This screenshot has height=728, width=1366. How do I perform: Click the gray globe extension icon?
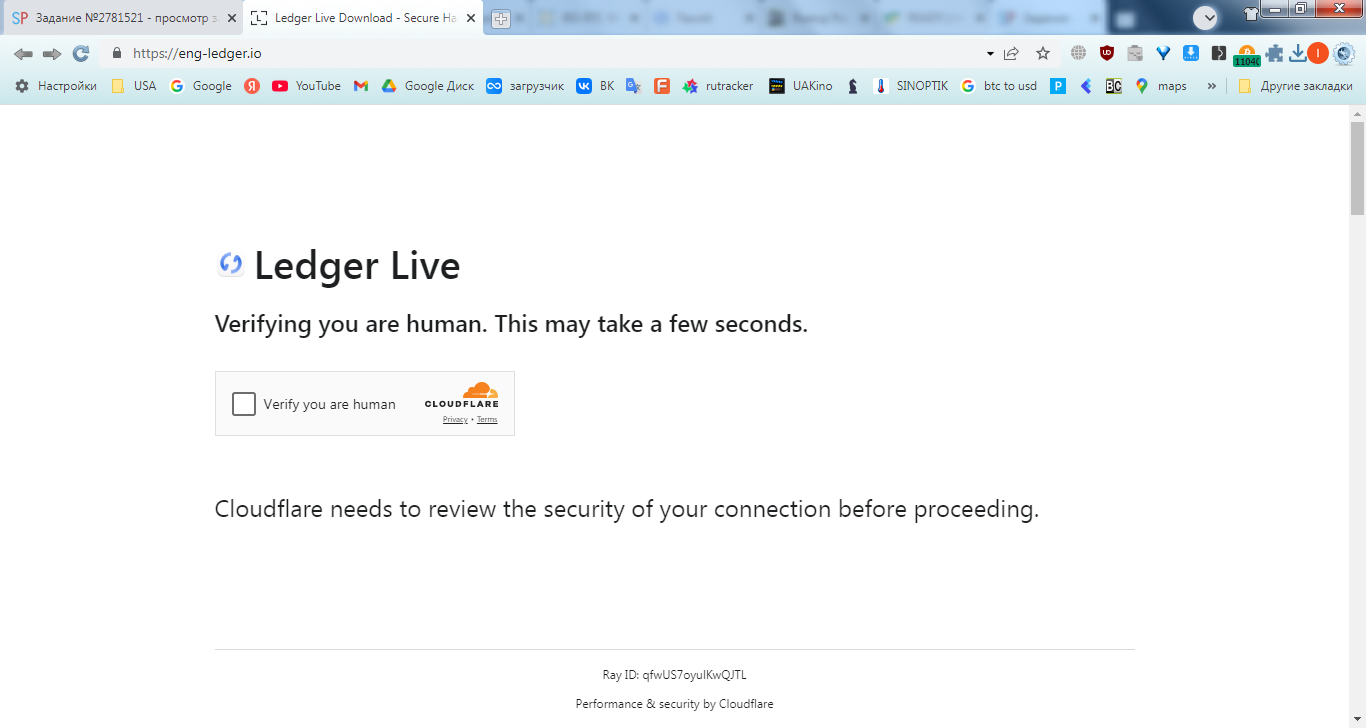1078,54
